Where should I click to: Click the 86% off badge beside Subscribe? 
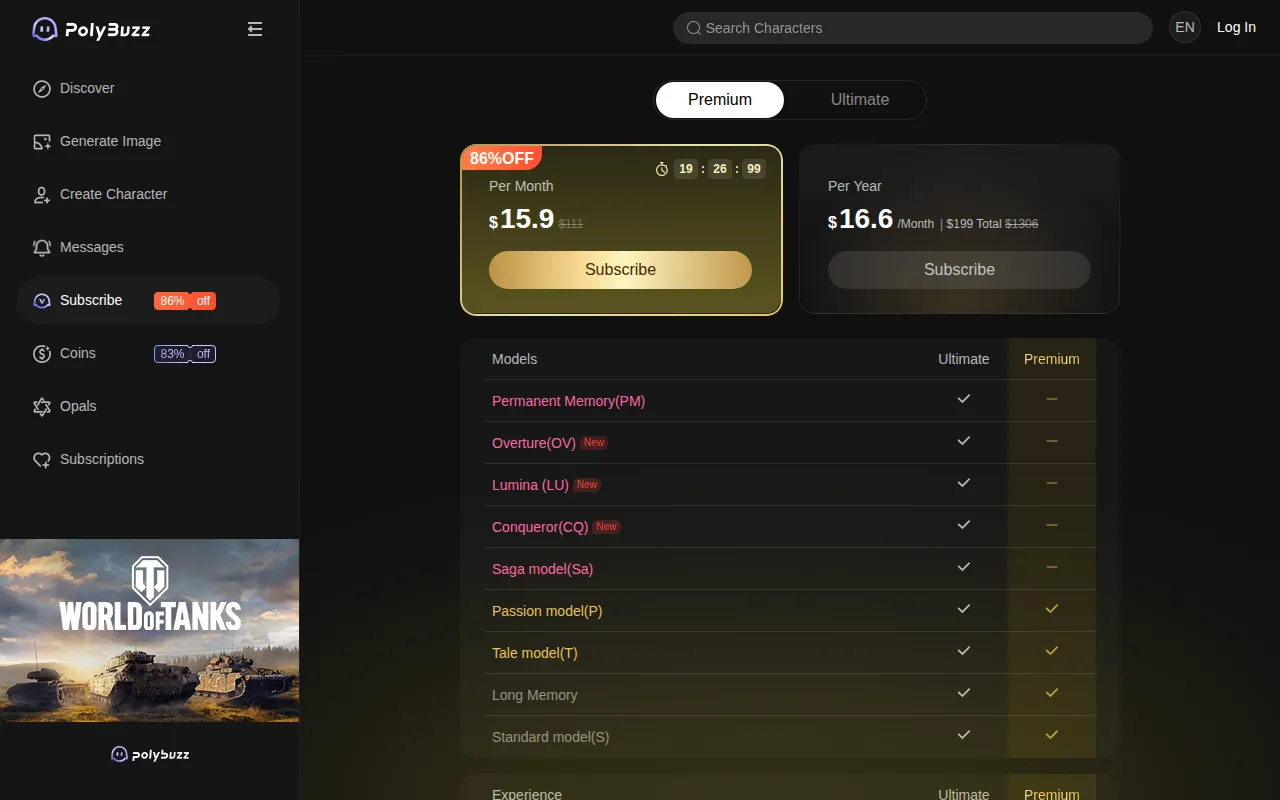point(185,301)
